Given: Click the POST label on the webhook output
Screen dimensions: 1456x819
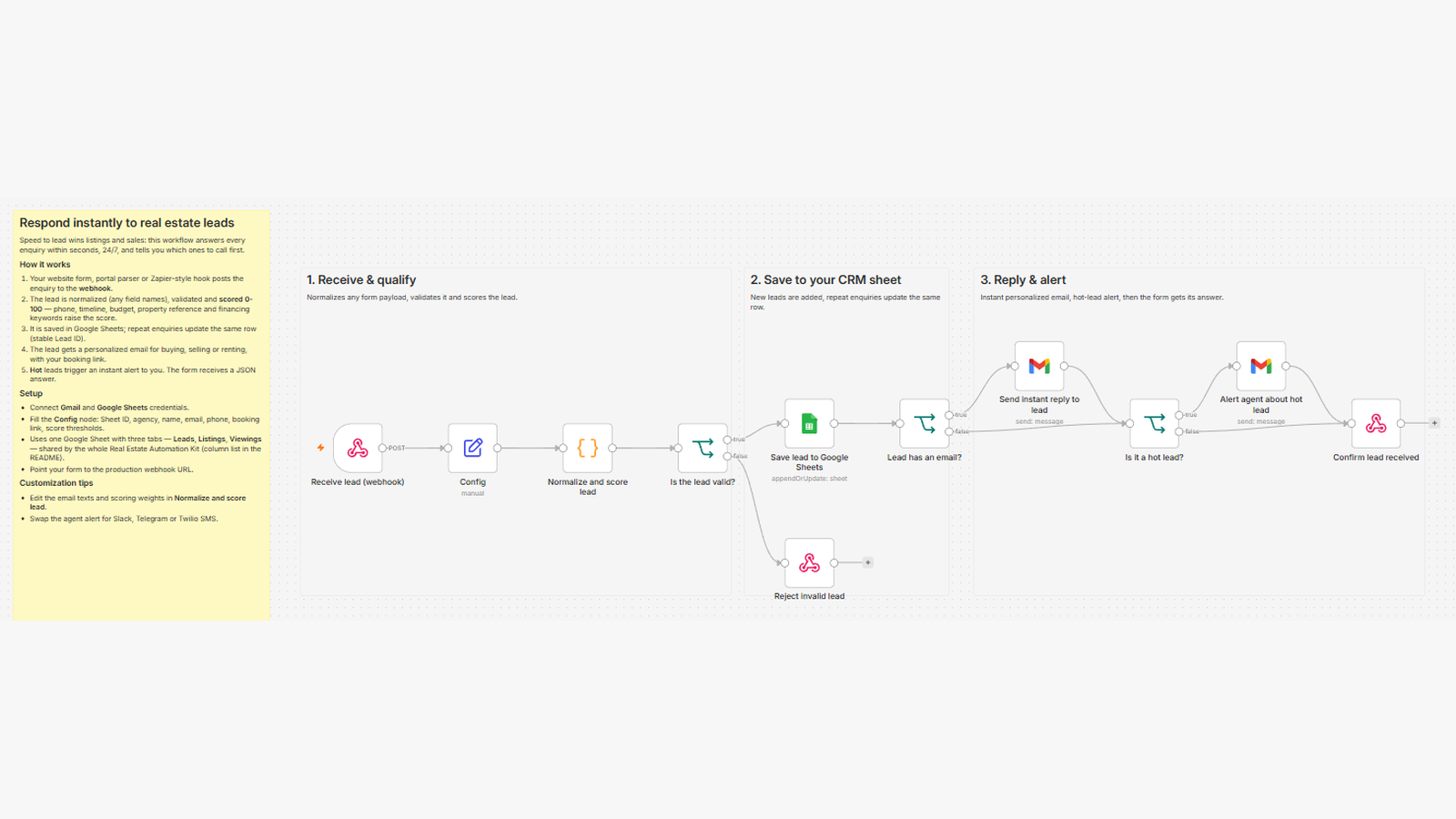Looking at the screenshot, I should coord(397,448).
